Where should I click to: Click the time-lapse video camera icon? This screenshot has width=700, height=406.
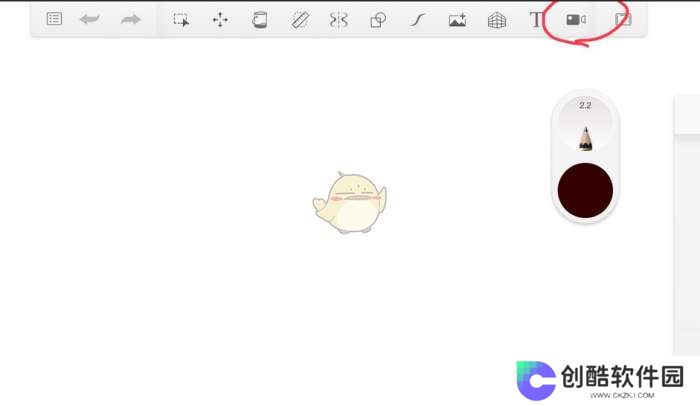click(576, 20)
